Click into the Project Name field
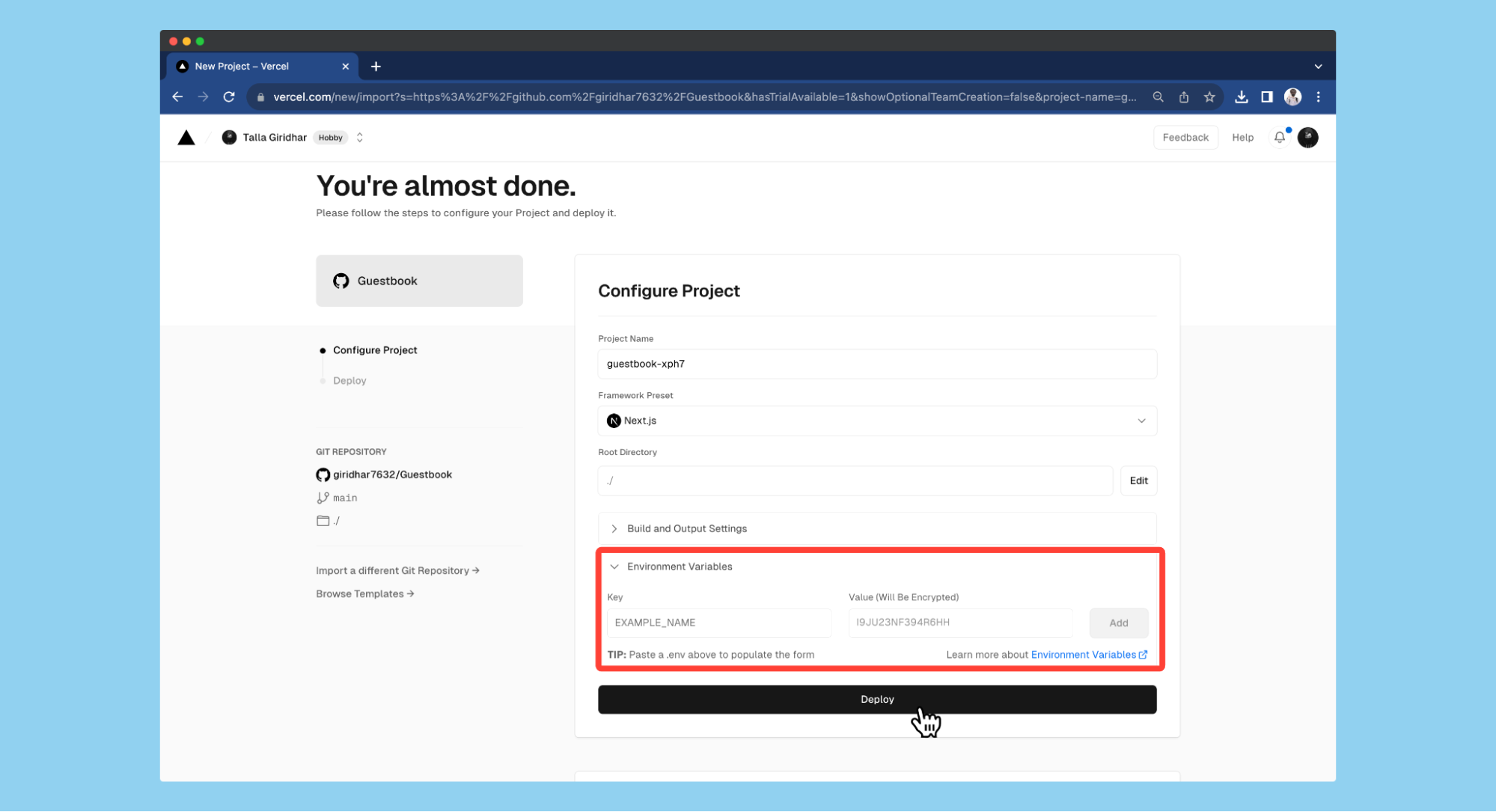1496x812 pixels. tap(876, 364)
